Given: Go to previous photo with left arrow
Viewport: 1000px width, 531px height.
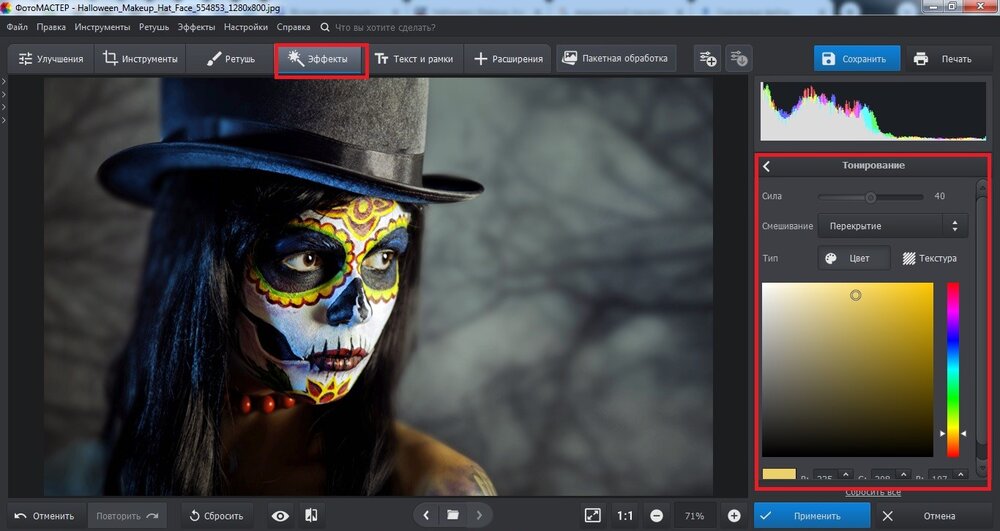Looking at the screenshot, I should [x=427, y=516].
